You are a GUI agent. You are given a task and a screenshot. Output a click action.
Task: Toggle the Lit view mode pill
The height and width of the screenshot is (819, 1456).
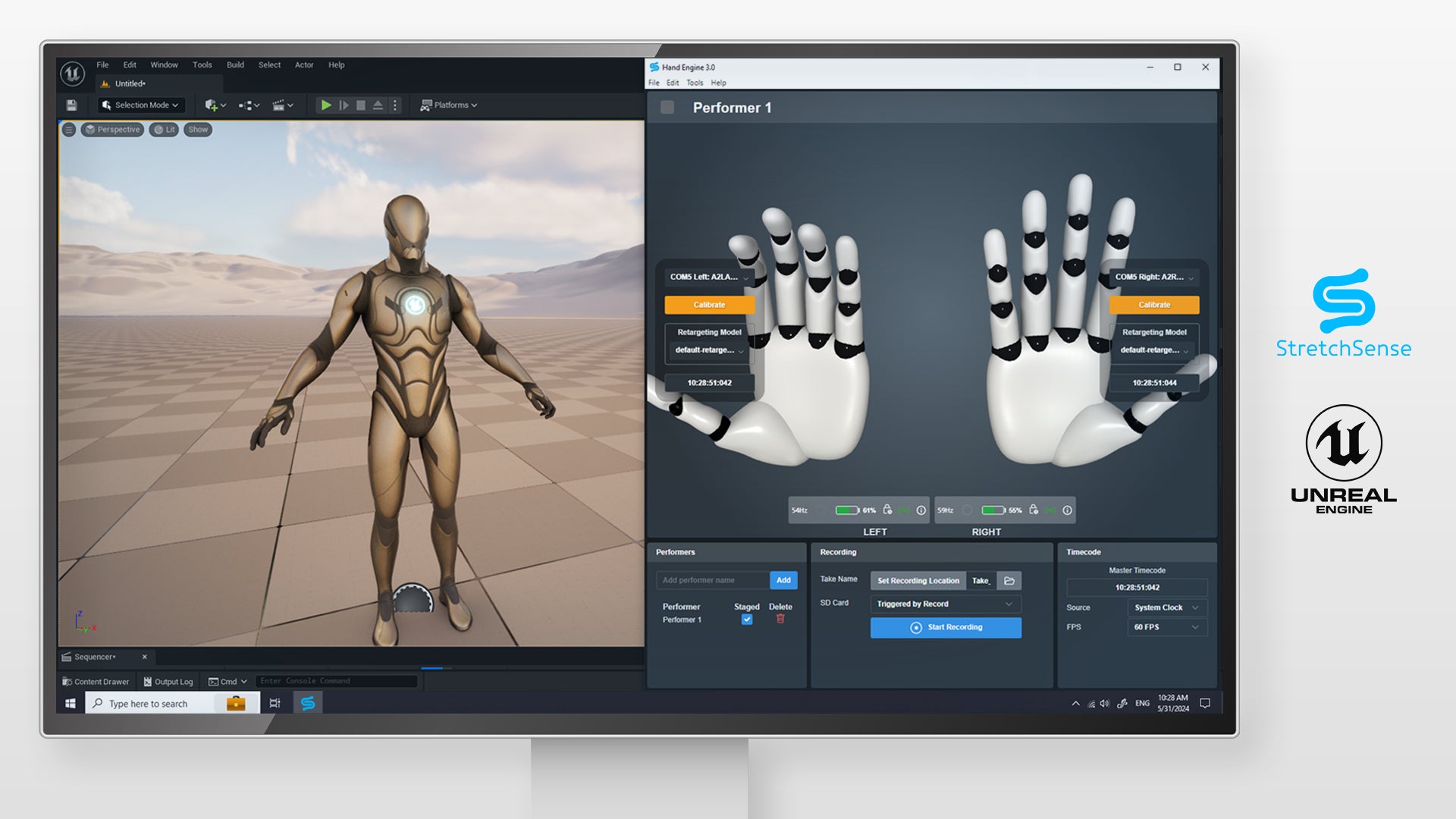(x=165, y=130)
